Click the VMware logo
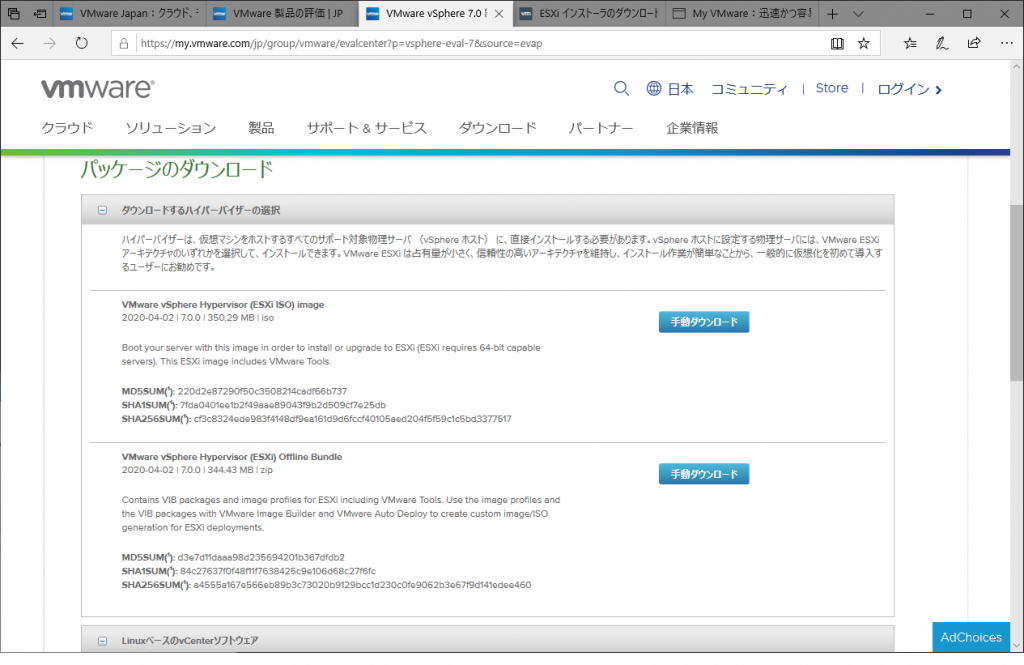The height and width of the screenshot is (665, 1024). (98, 88)
